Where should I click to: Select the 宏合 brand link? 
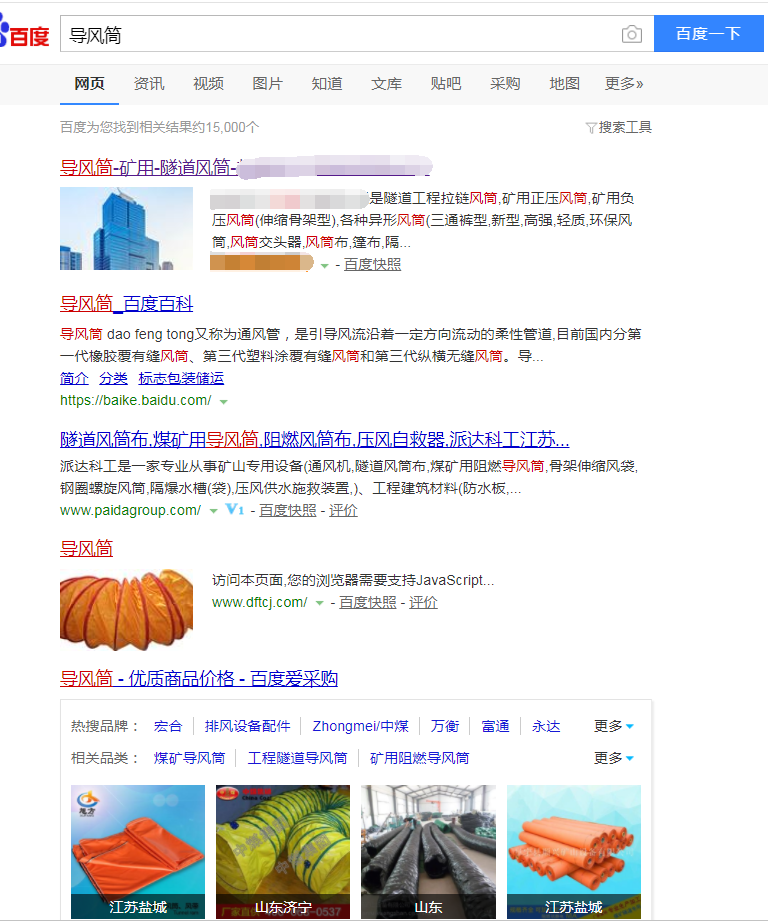pos(168,726)
